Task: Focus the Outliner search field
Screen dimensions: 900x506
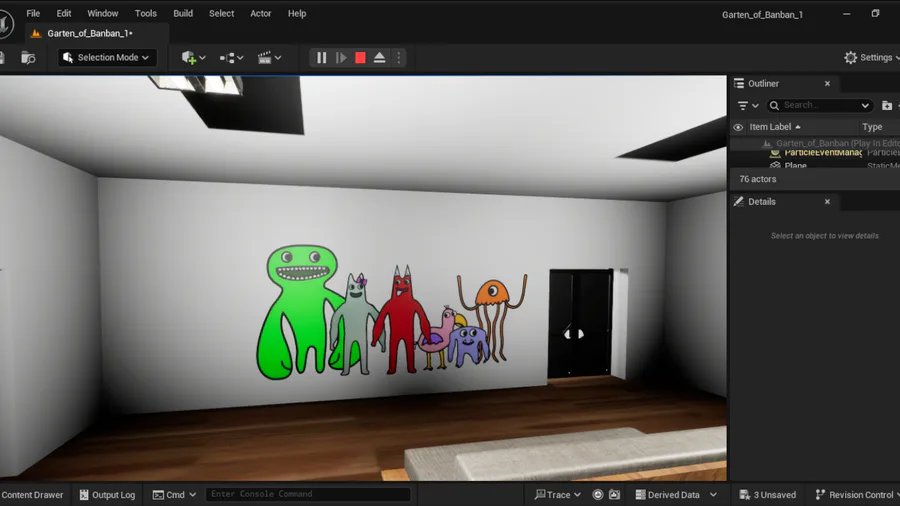Action: click(x=818, y=106)
